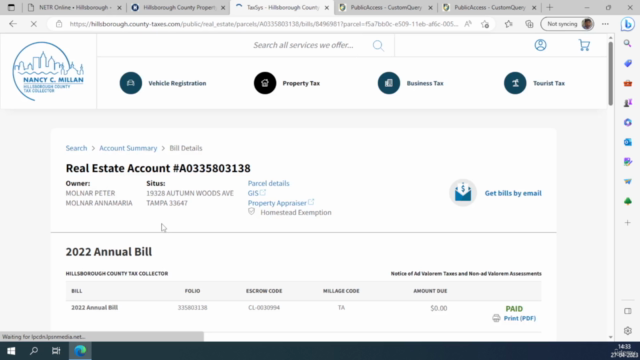640x360 pixels.
Task: Open the Property Tax house icon
Action: tap(265, 83)
